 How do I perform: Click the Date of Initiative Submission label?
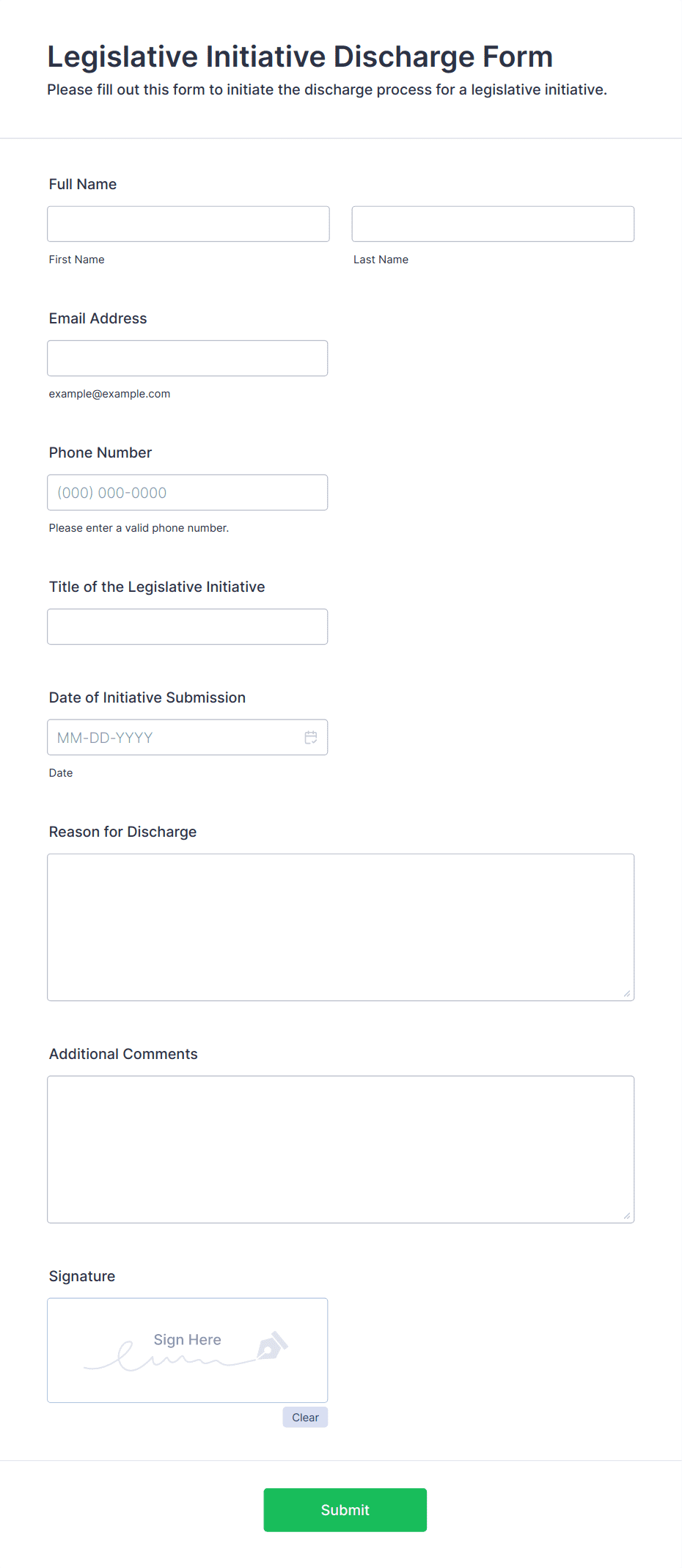click(147, 697)
